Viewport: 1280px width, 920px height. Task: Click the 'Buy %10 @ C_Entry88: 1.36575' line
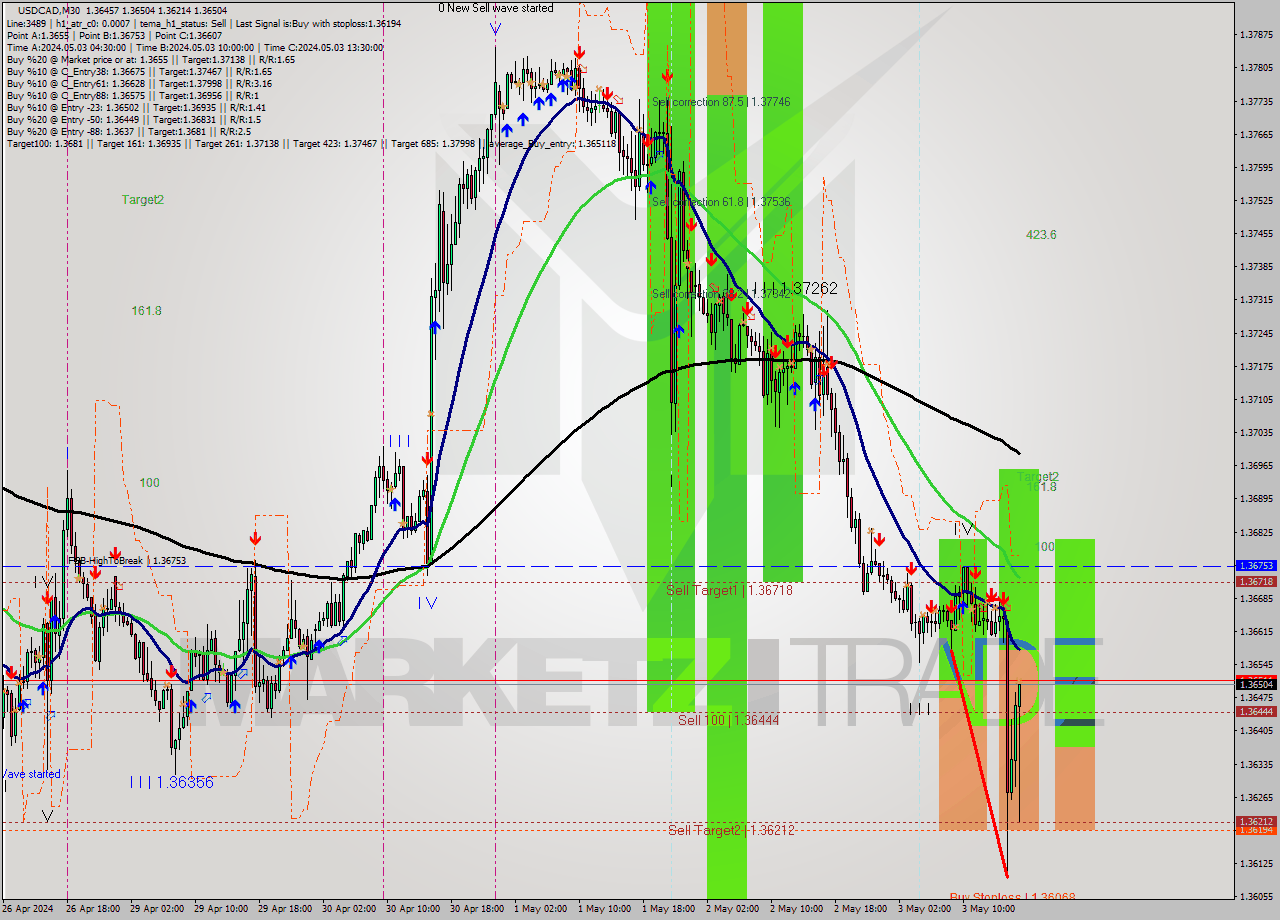point(132,96)
